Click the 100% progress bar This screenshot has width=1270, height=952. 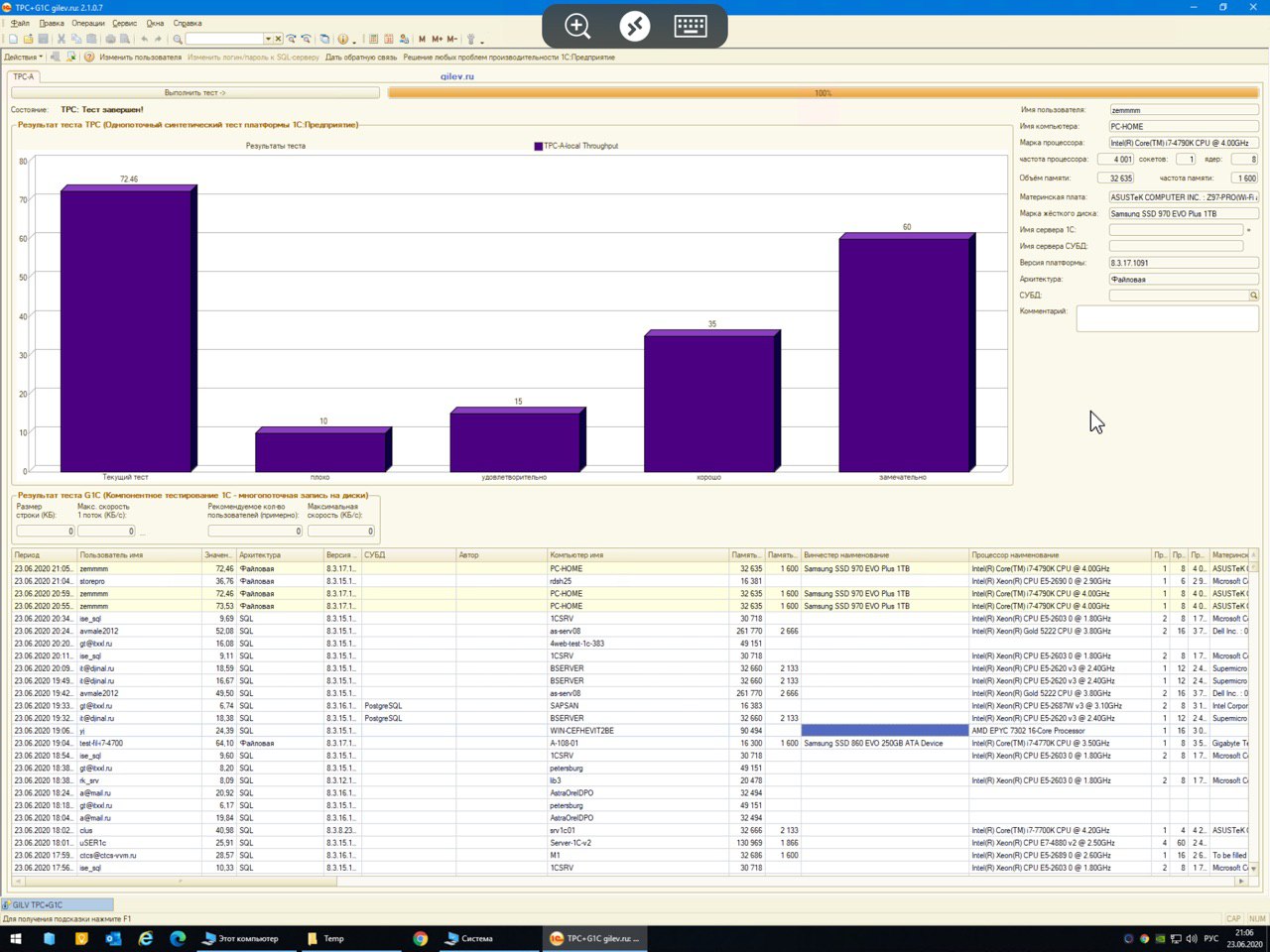point(824,92)
